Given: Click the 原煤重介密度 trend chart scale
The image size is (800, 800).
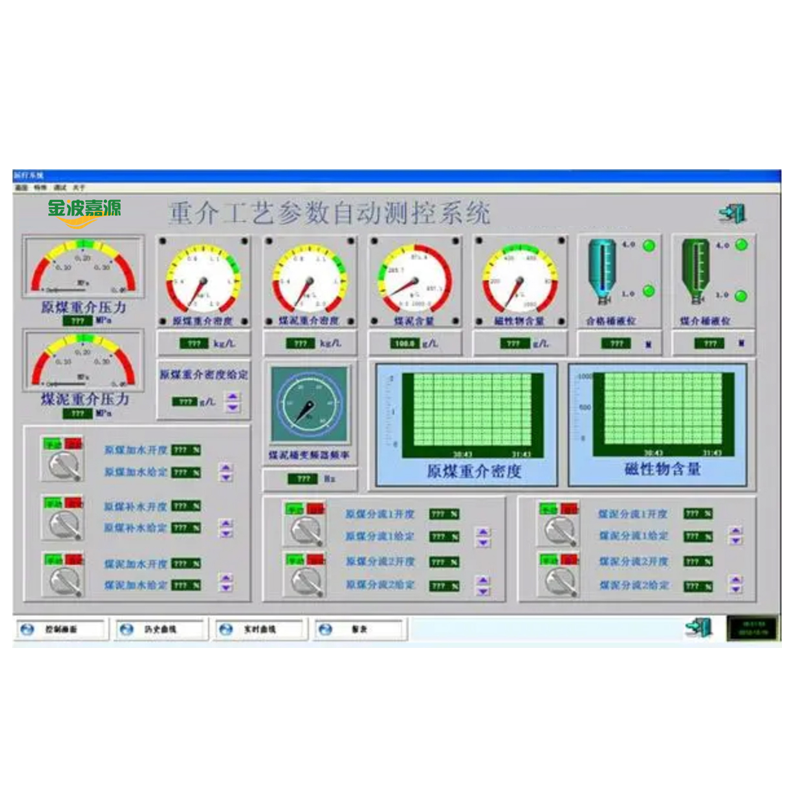Looking at the screenshot, I should [392, 412].
